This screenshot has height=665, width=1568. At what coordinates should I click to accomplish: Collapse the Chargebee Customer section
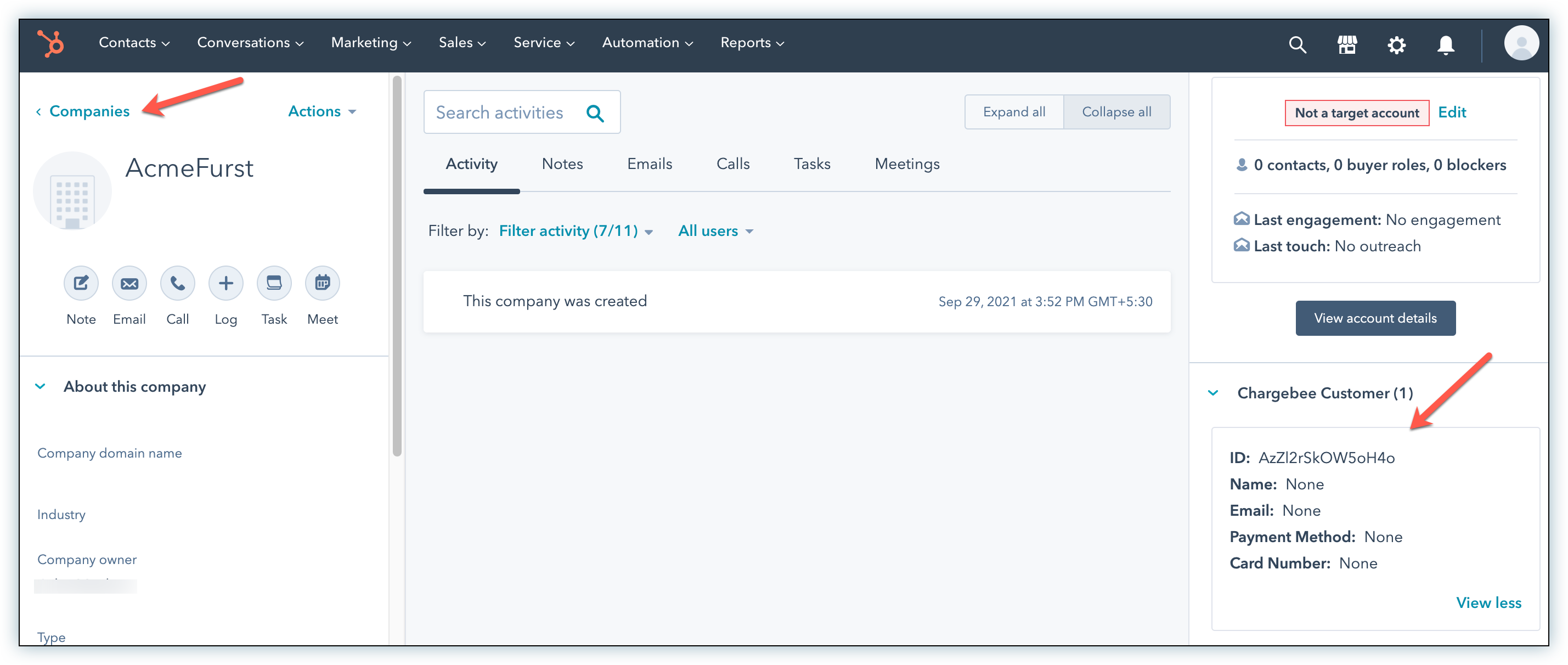[x=1213, y=393]
